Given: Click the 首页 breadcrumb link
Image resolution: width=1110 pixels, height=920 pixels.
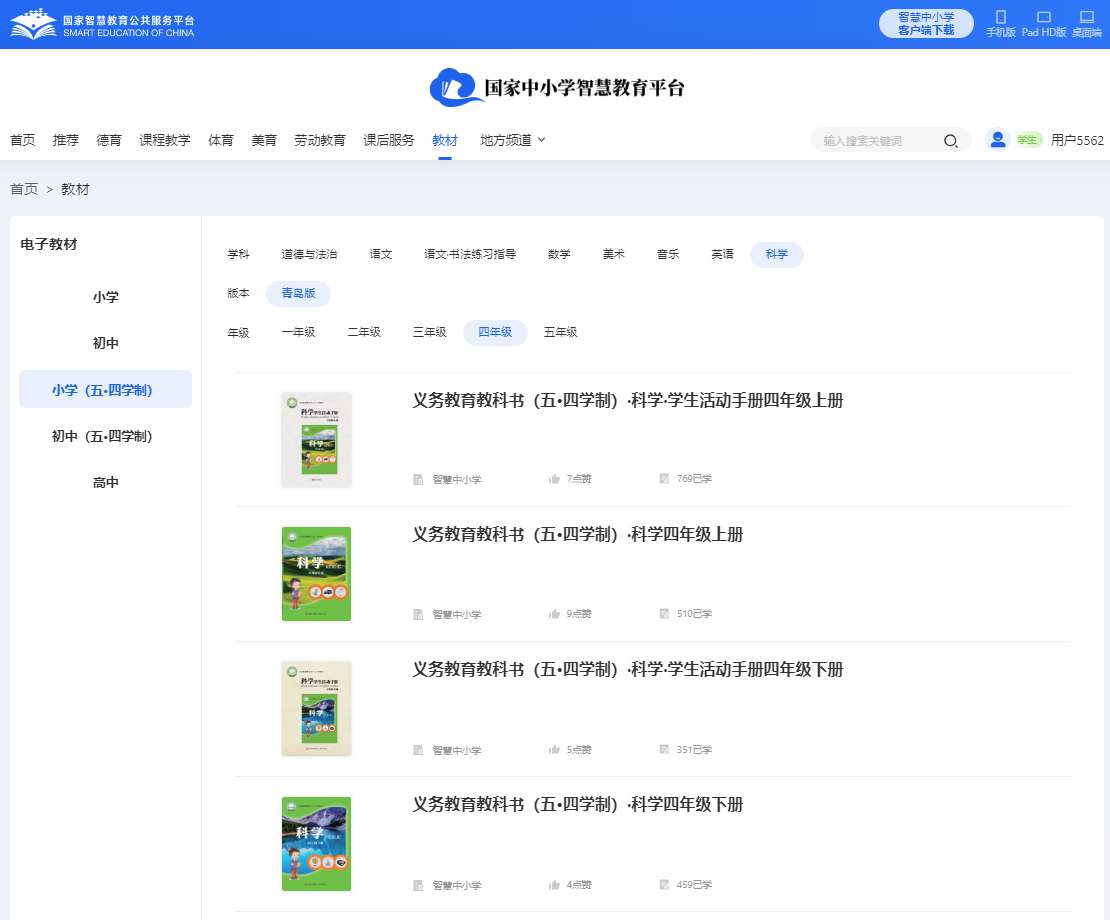Looking at the screenshot, I should 24,189.
